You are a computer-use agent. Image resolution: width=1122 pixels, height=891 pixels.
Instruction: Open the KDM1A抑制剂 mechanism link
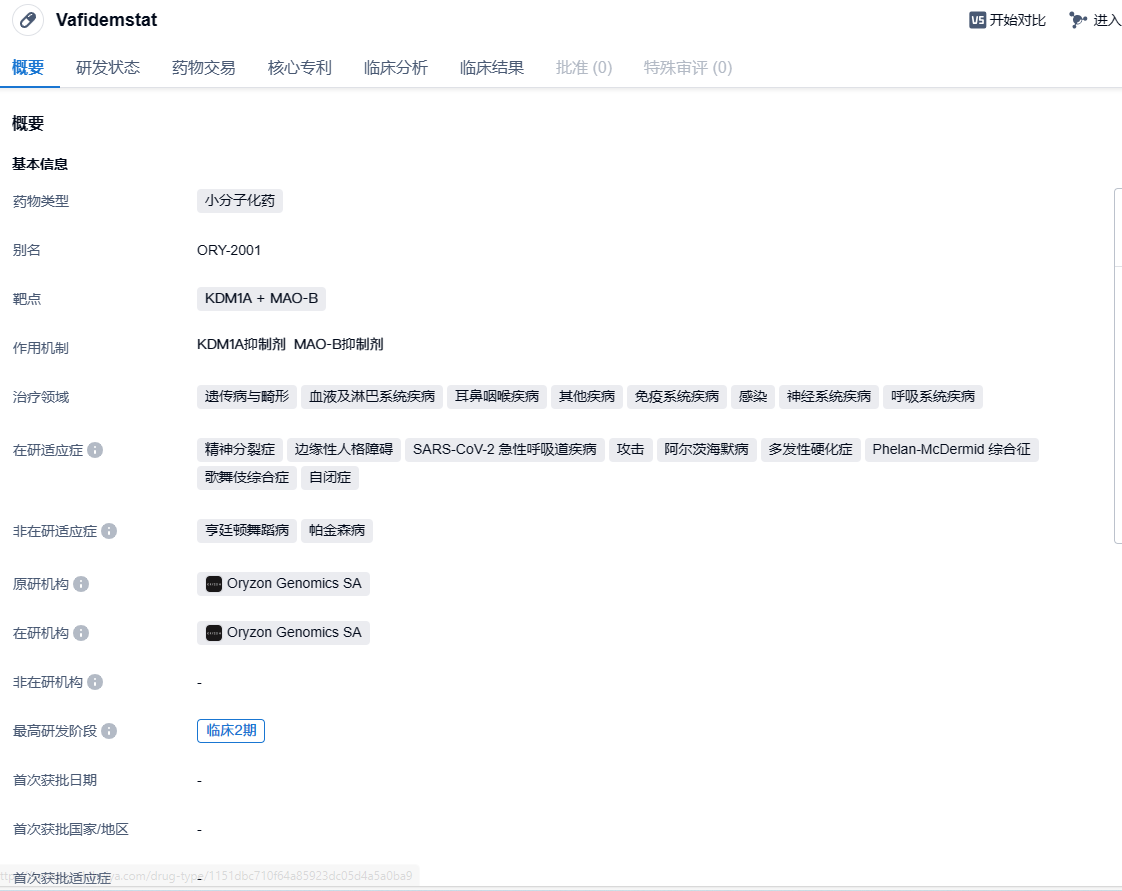(241, 345)
